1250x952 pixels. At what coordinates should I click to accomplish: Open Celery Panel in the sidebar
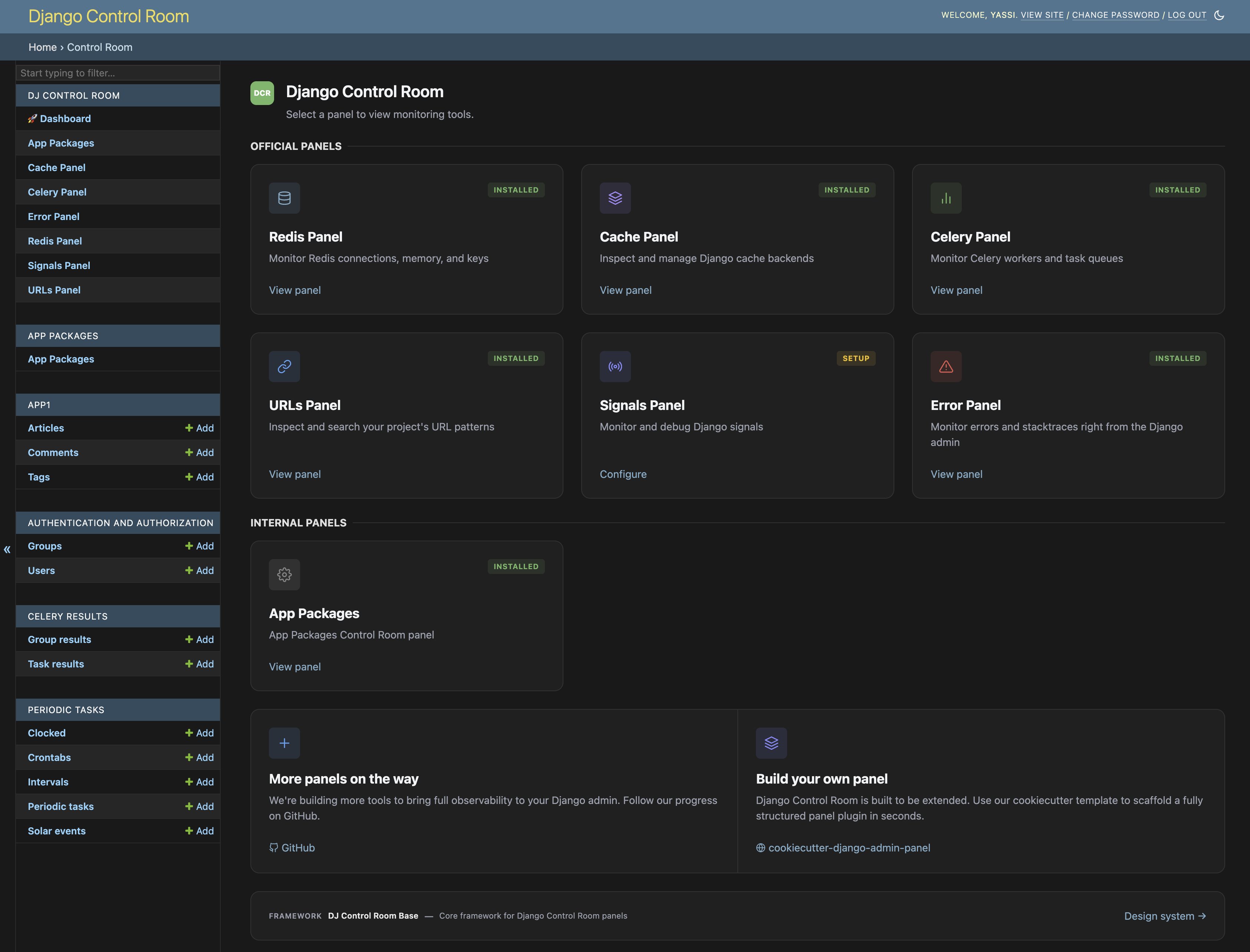coord(57,192)
